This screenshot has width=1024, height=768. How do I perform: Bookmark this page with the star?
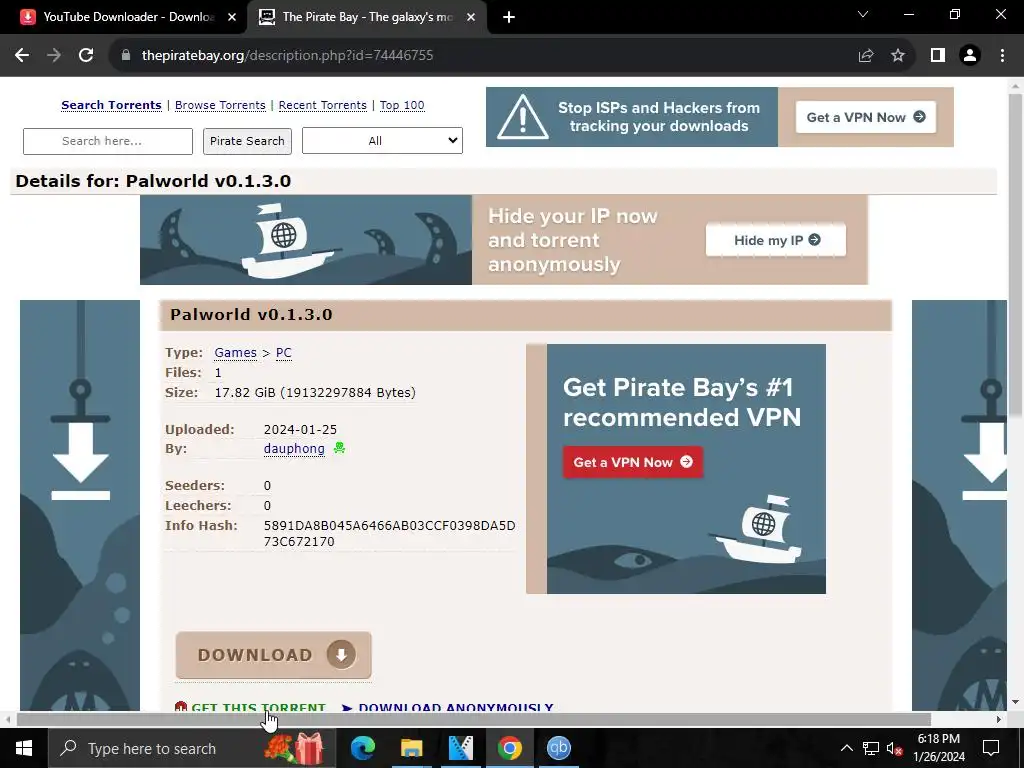pyautogui.click(x=898, y=56)
